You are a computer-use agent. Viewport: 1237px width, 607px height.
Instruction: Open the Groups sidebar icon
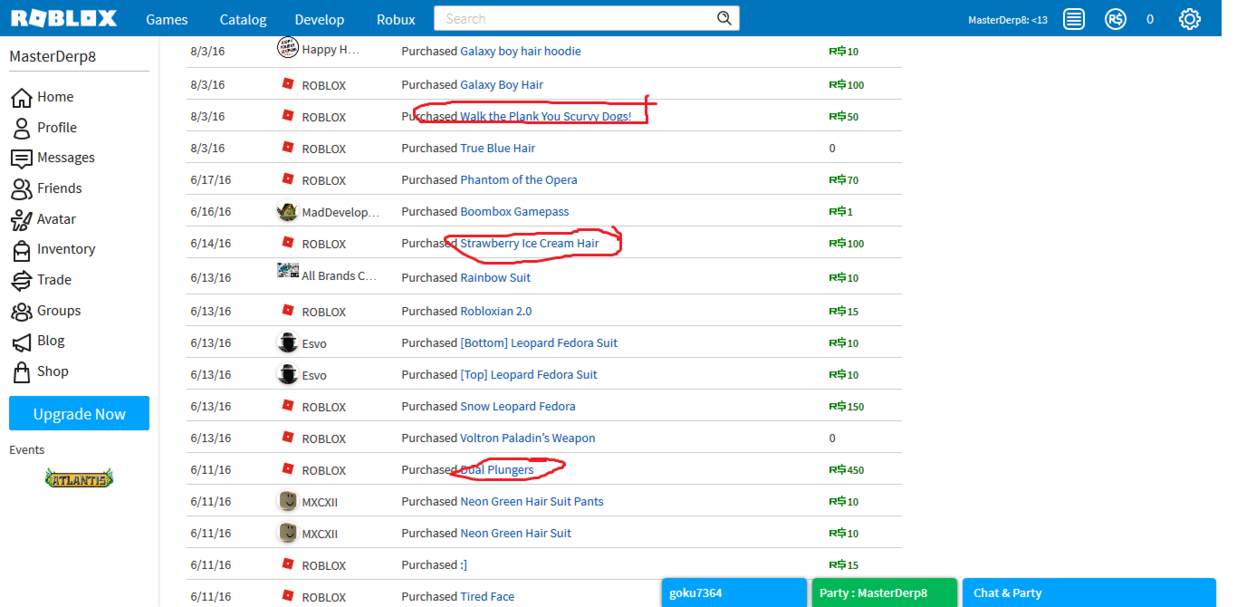pos(21,311)
